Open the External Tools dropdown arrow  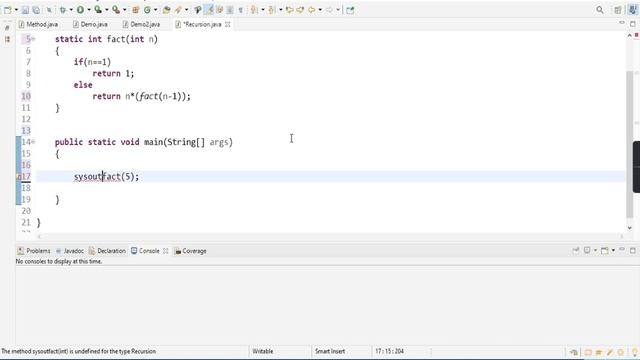[125, 10]
